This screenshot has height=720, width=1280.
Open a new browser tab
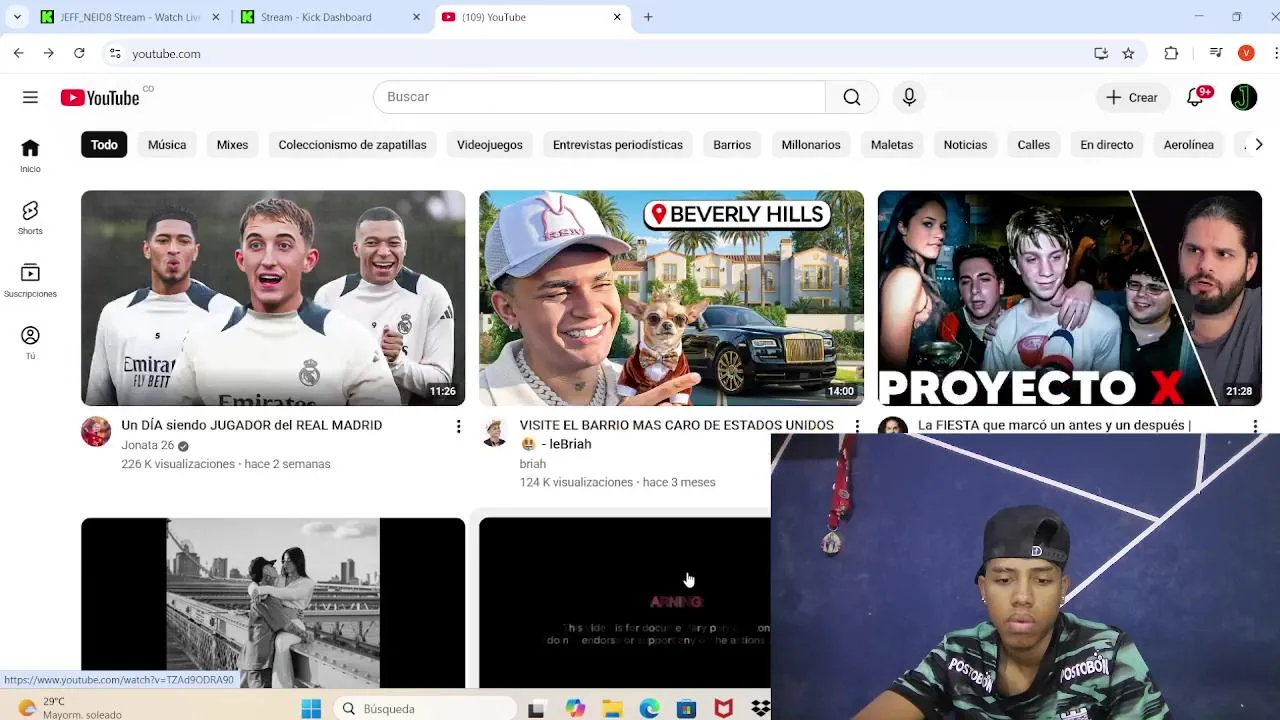[x=648, y=17]
